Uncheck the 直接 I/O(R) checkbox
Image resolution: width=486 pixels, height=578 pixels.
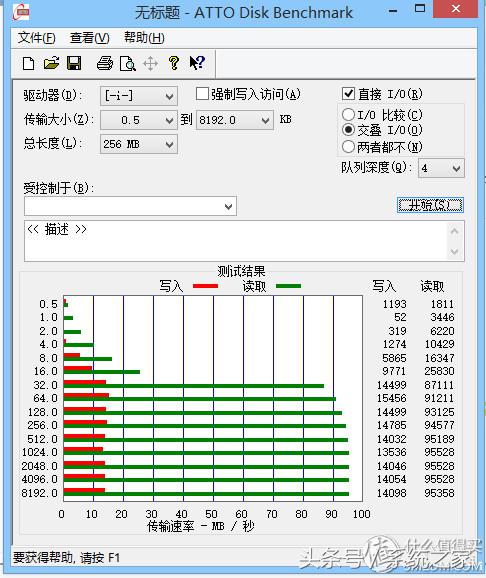pyautogui.click(x=348, y=94)
